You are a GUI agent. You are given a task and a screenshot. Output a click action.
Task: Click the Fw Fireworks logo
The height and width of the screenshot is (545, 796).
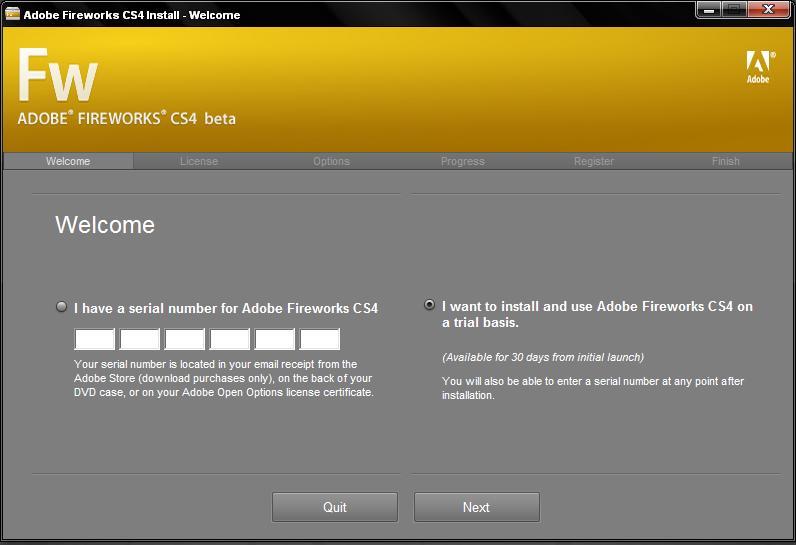pos(58,77)
